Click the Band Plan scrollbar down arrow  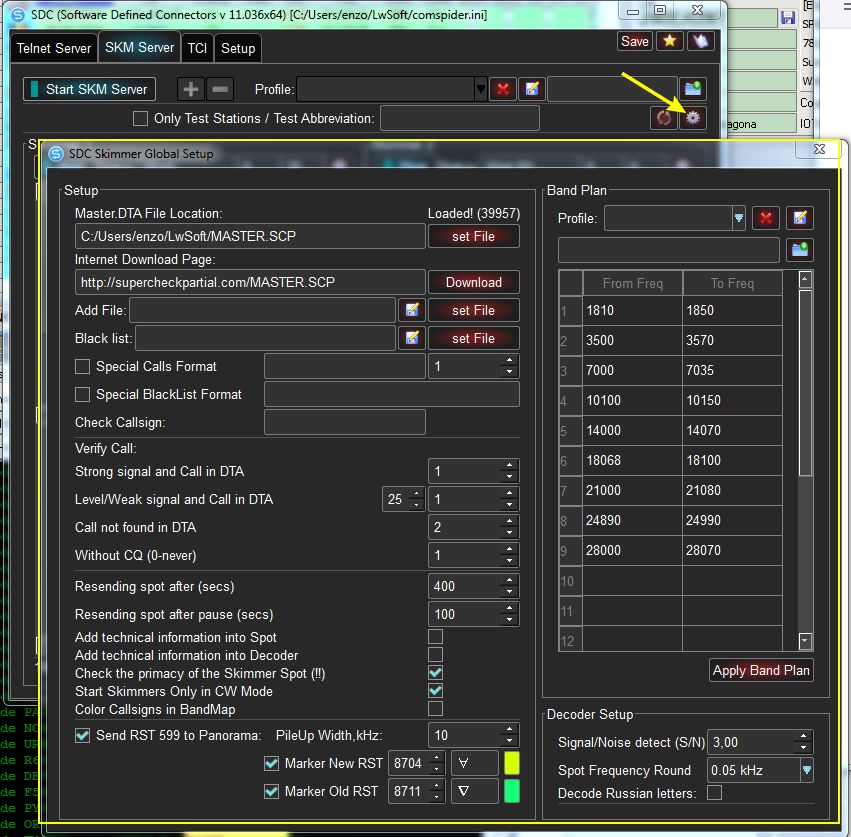coord(805,640)
